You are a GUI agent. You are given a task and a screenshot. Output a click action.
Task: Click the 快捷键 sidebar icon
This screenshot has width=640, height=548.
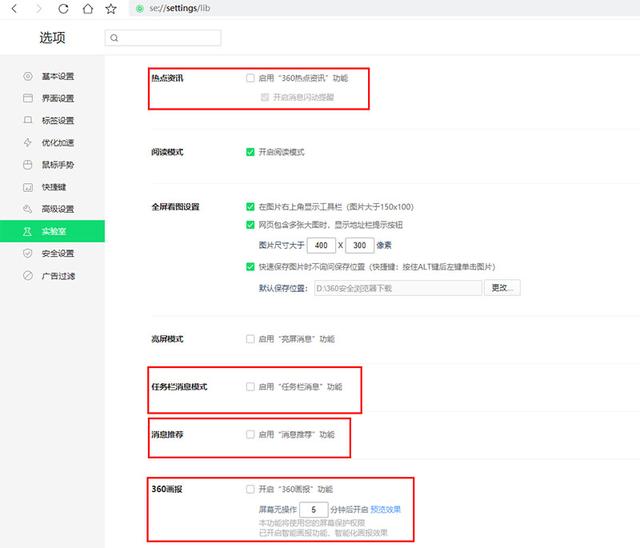coord(28,187)
